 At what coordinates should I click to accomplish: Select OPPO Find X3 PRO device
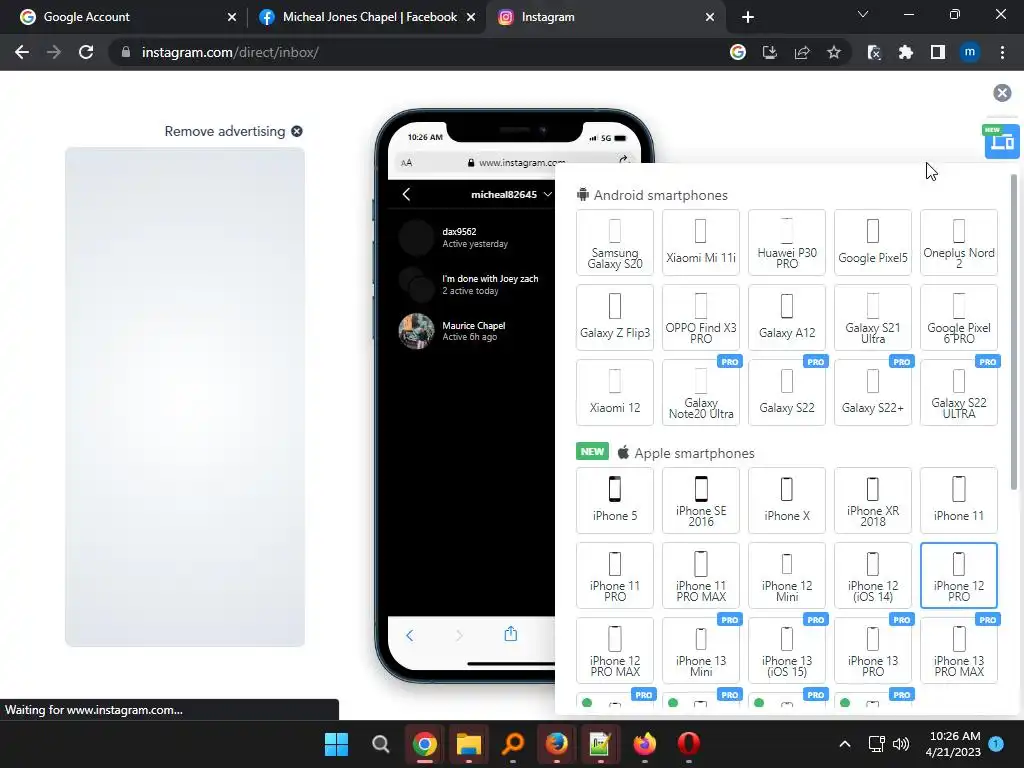click(701, 317)
